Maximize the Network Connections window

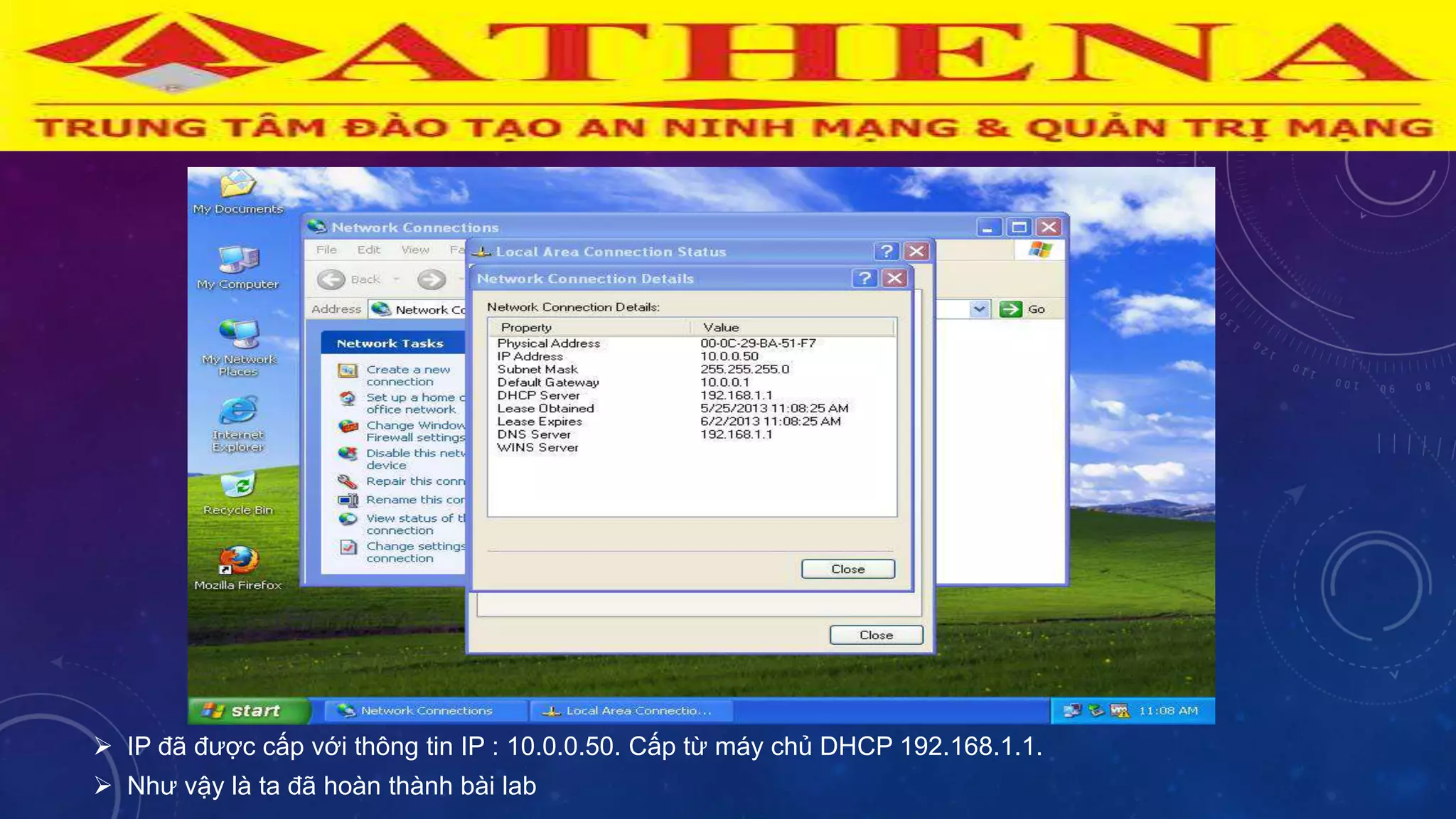click(1019, 227)
